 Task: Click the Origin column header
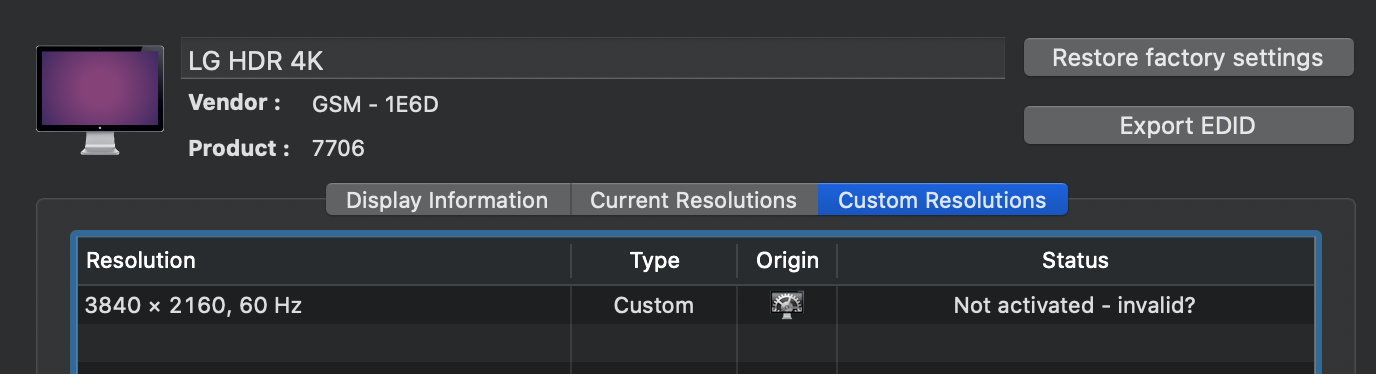click(787, 261)
